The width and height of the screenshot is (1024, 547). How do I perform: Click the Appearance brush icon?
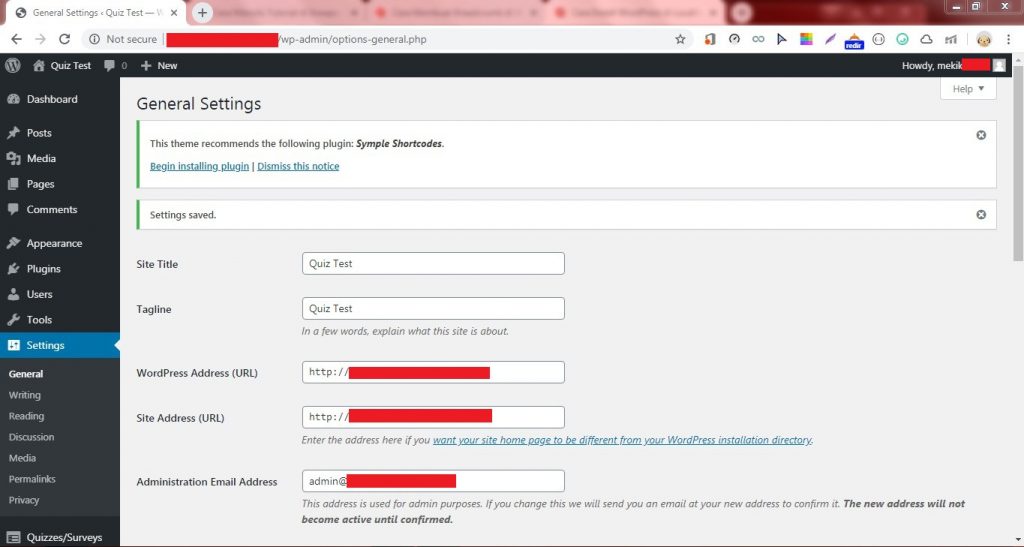pyautogui.click(x=13, y=243)
